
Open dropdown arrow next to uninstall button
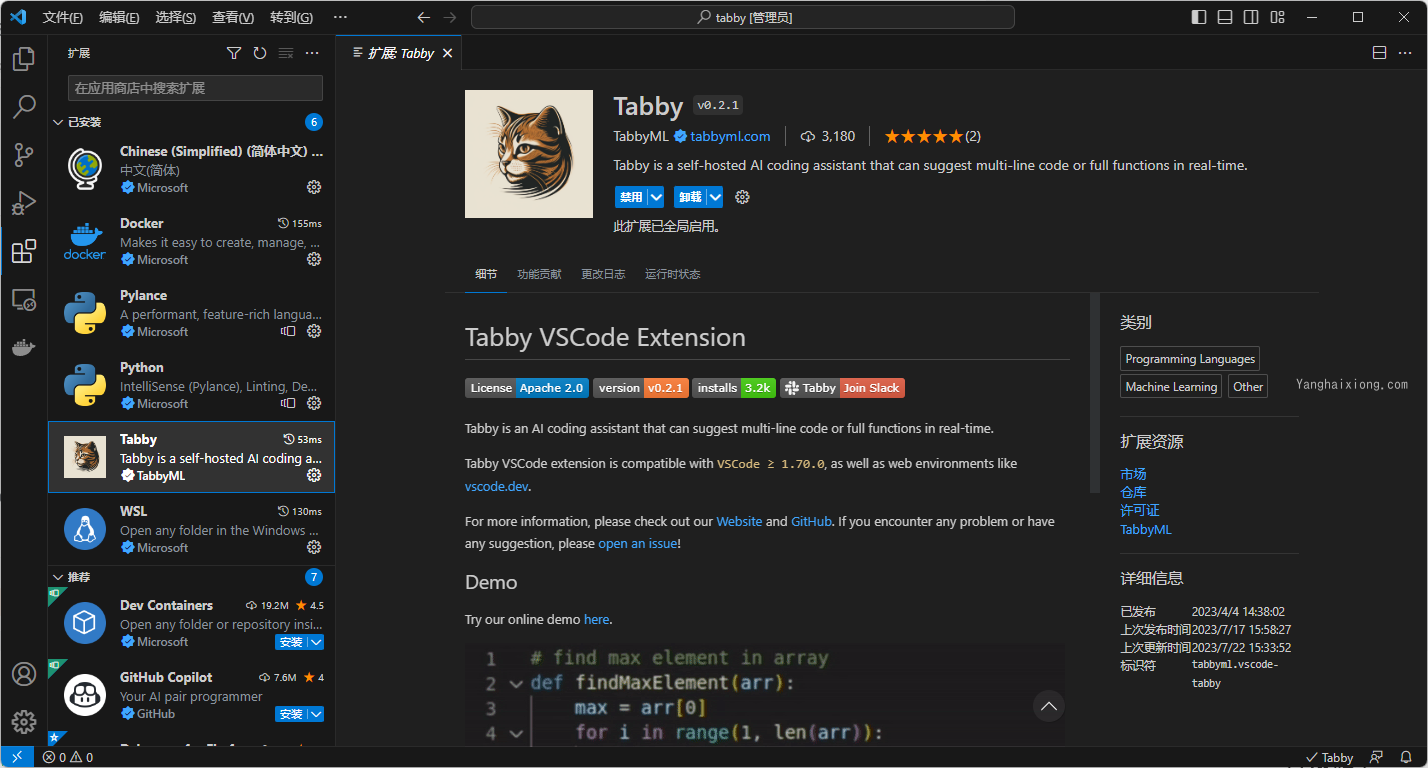715,197
